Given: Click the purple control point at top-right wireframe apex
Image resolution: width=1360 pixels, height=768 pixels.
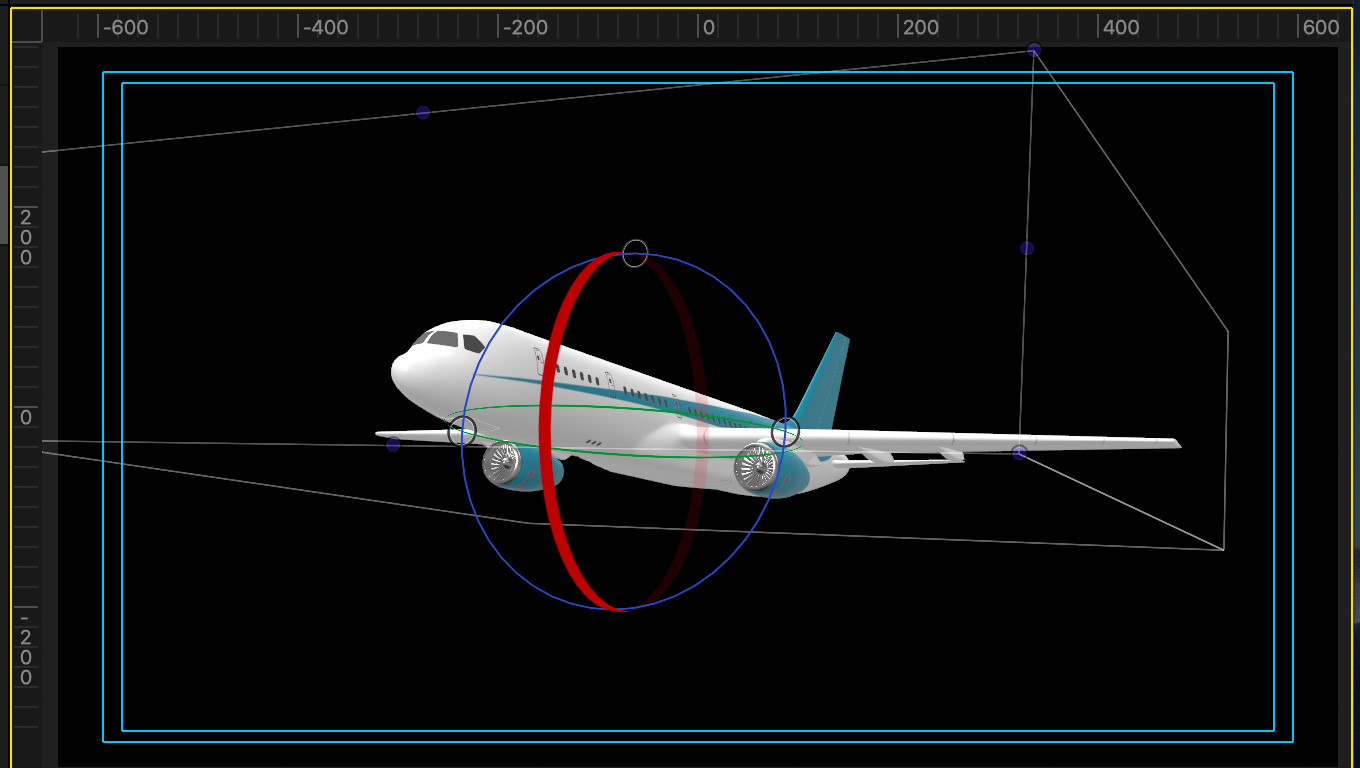Looking at the screenshot, I should coord(1034,50).
